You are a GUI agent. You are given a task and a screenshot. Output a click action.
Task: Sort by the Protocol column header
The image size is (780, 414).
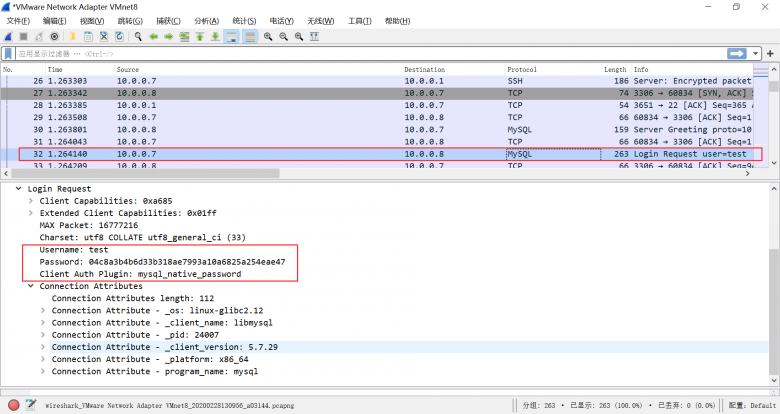coord(553,69)
